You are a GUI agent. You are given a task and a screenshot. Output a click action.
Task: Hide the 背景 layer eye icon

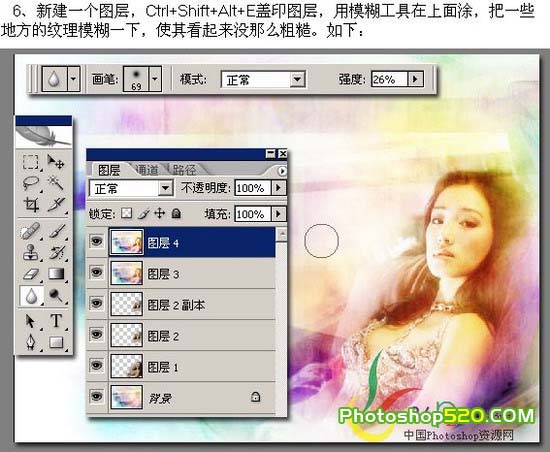(x=97, y=397)
